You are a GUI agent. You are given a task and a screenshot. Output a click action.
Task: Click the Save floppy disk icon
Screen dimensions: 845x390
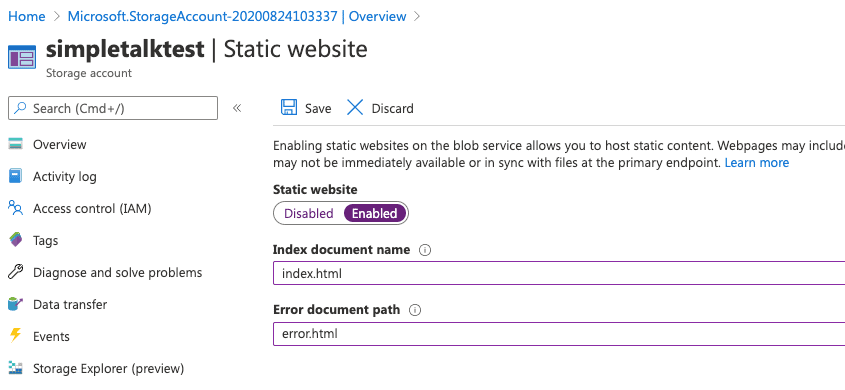coord(289,108)
